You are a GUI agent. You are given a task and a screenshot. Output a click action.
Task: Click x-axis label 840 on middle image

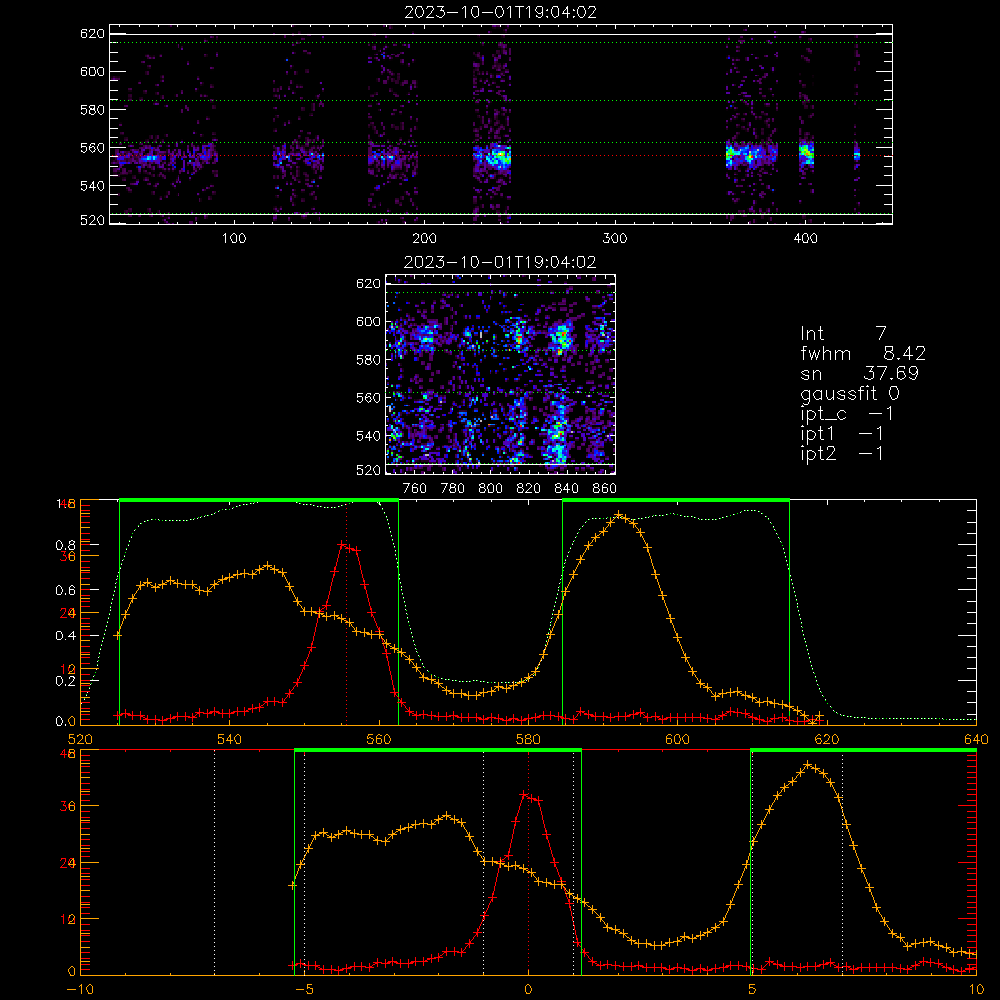[x=566, y=489]
